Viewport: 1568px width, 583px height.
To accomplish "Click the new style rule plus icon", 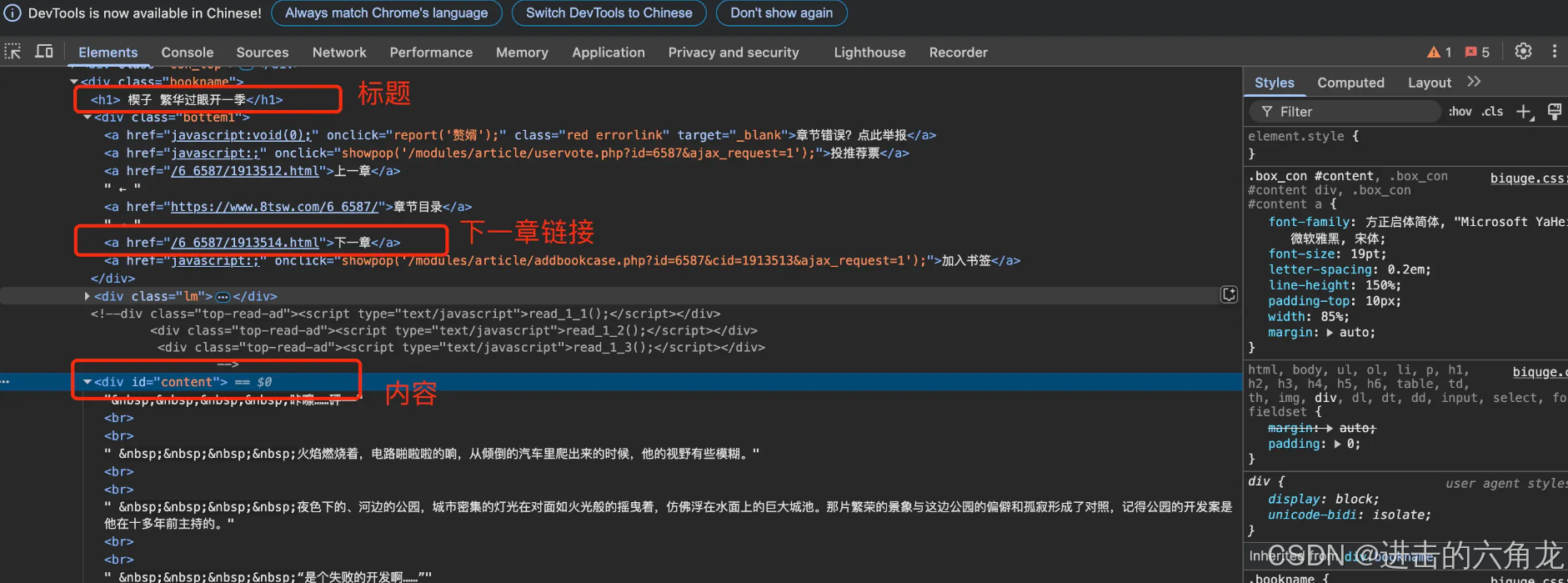I will [1524, 112].
